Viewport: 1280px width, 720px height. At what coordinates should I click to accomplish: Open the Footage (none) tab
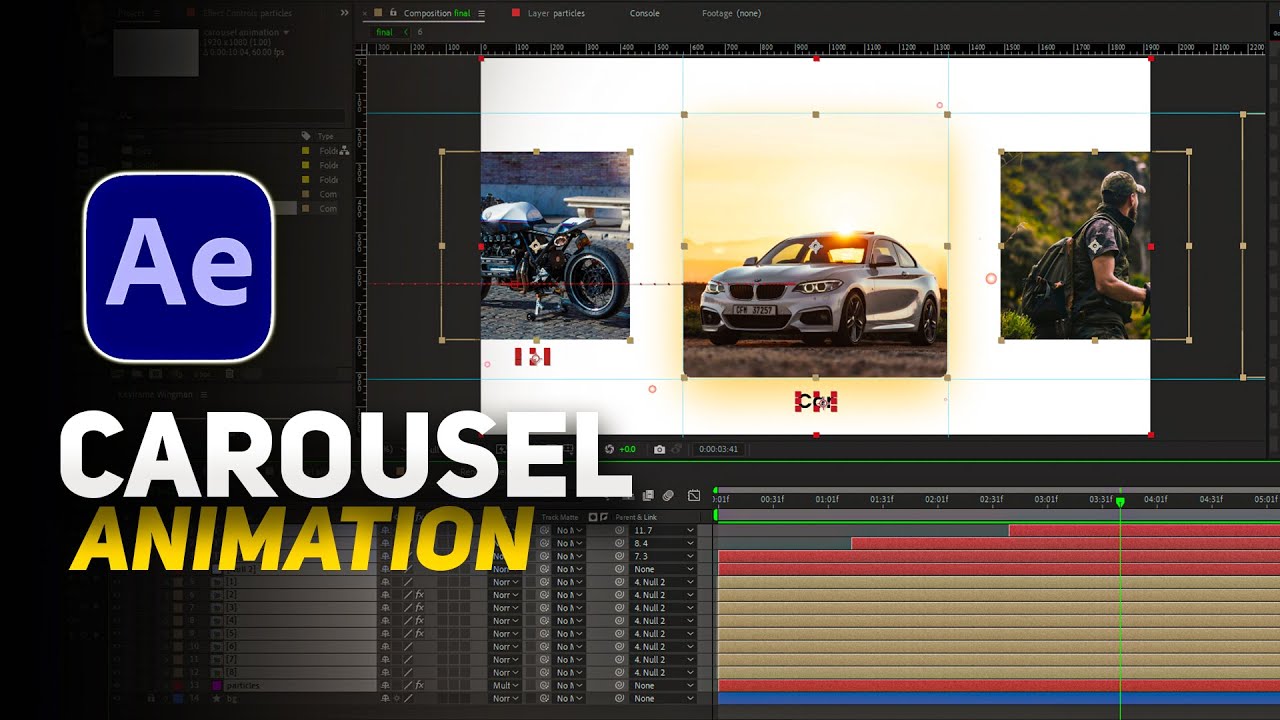click(731, 14)
